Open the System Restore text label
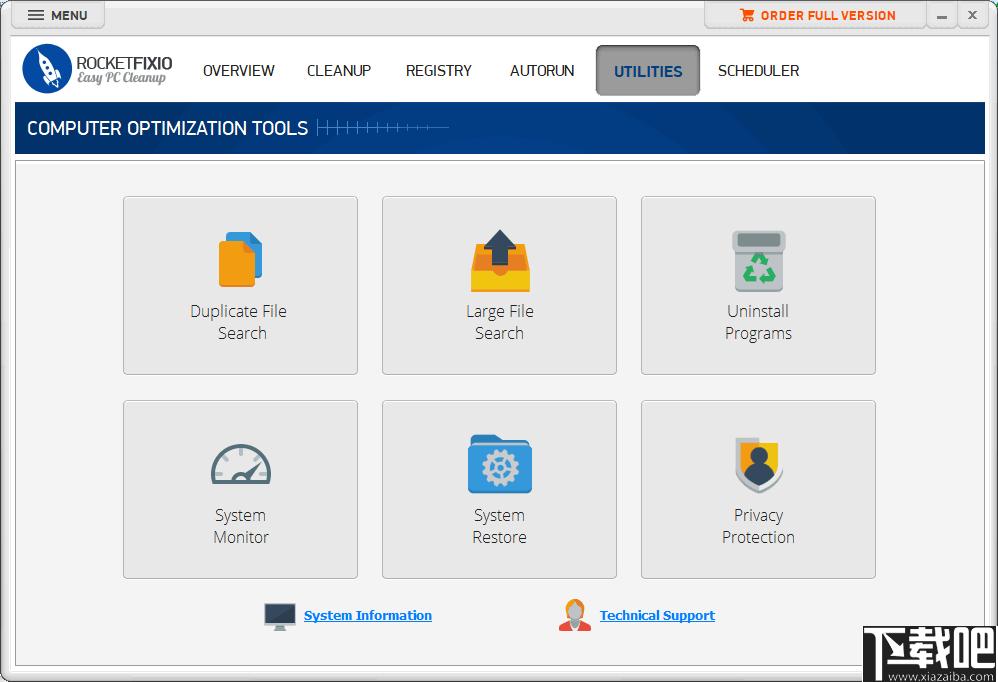Screen dimensions: 998x682 pyautogui.click(x=500, y=526)
